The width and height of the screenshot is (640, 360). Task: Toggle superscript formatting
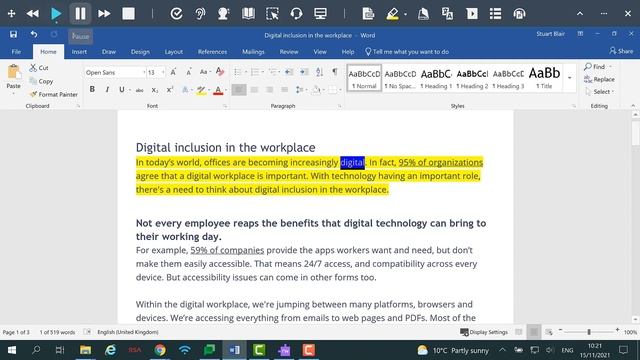pos(170,89)
